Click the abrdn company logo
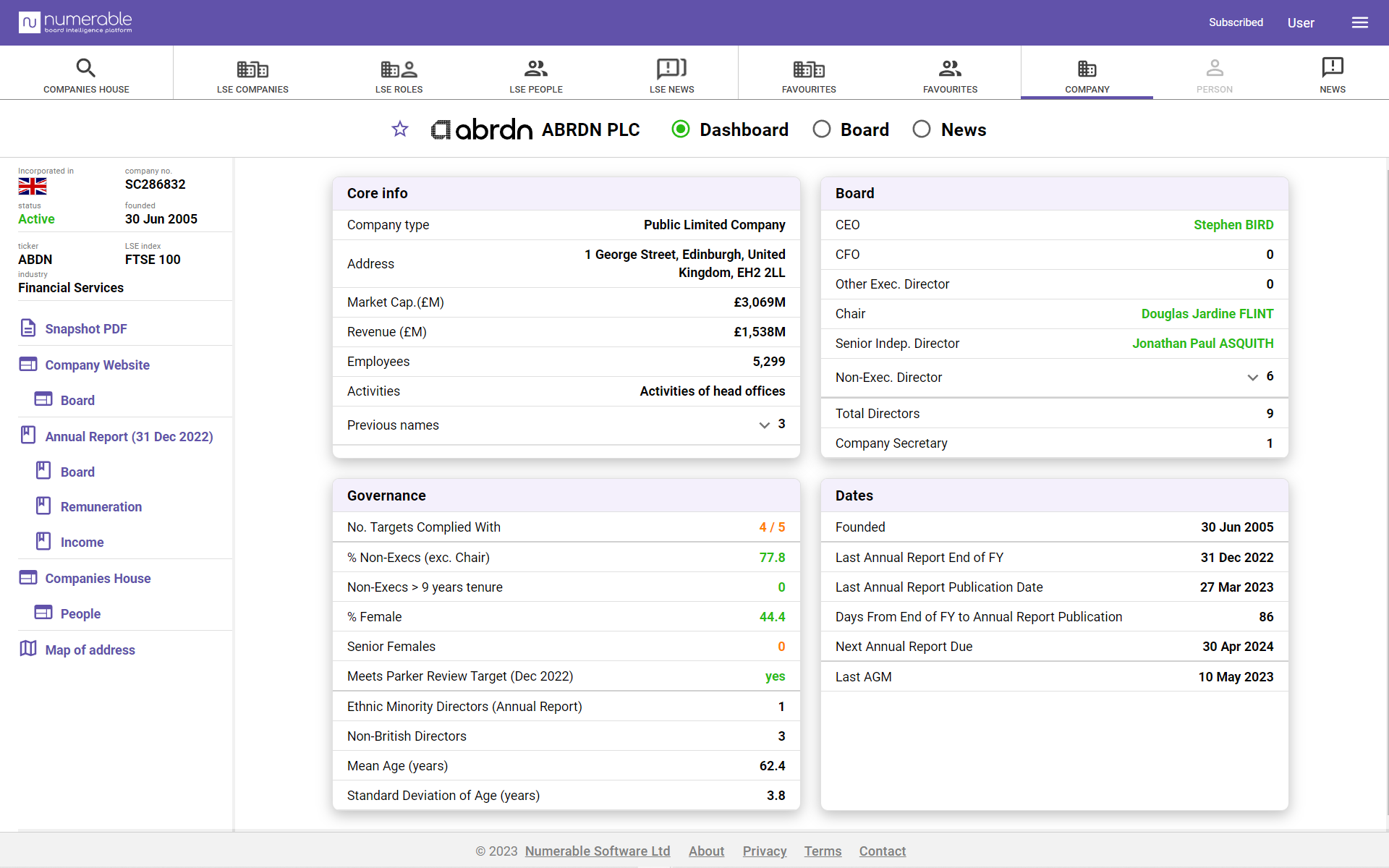 (482, 129)
